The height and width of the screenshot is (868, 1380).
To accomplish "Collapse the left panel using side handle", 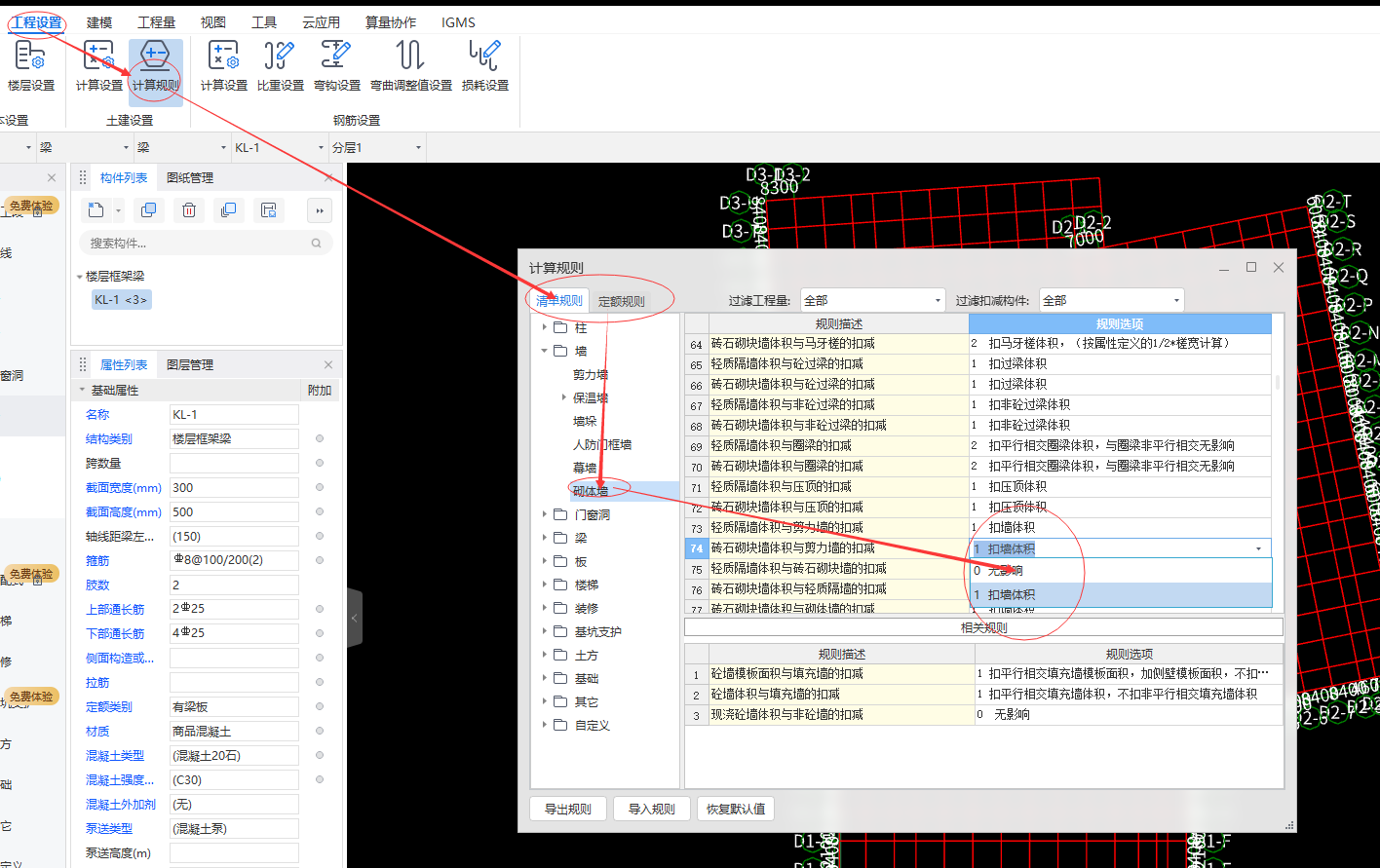I will [x=355, y=618].
